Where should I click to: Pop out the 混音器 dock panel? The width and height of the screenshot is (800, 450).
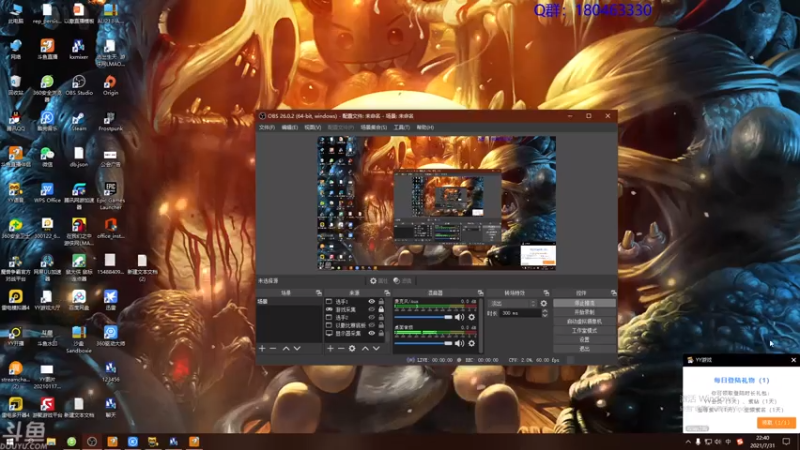(x=480, y=293)
